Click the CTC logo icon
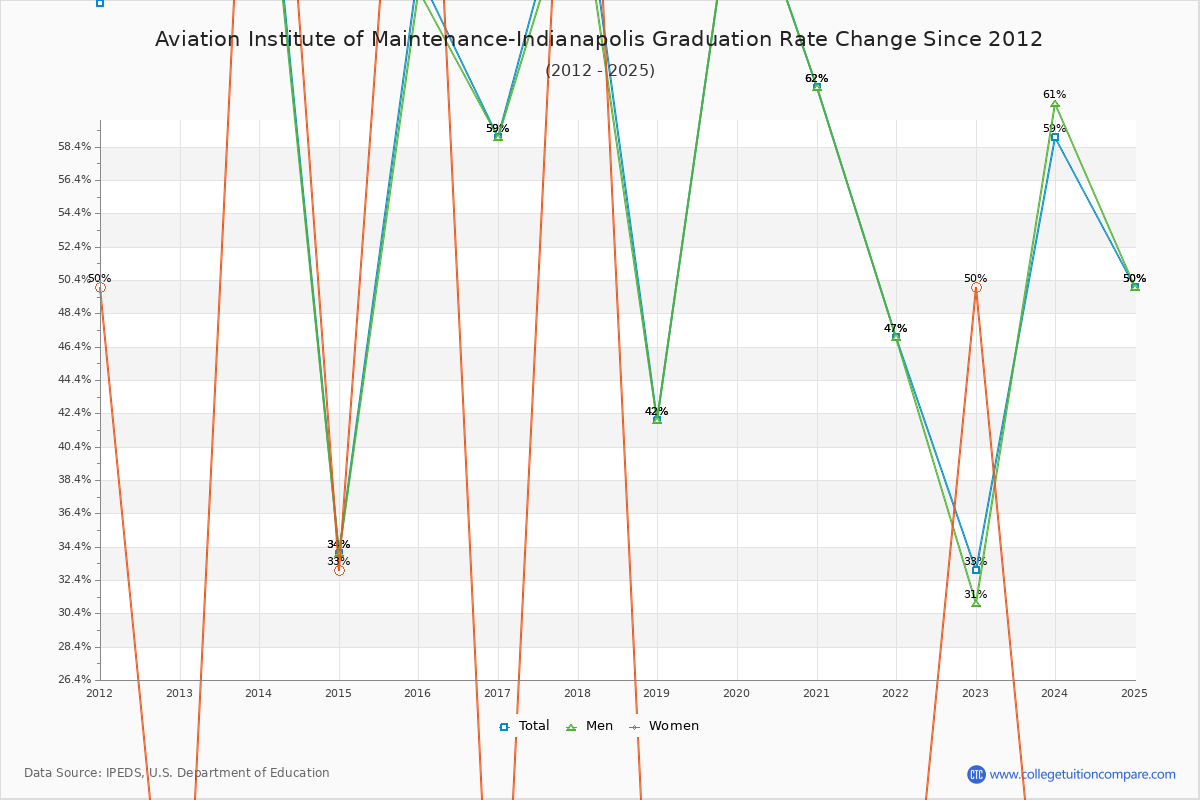Viewport: 1200px width, 800px height. coord(976,774)
